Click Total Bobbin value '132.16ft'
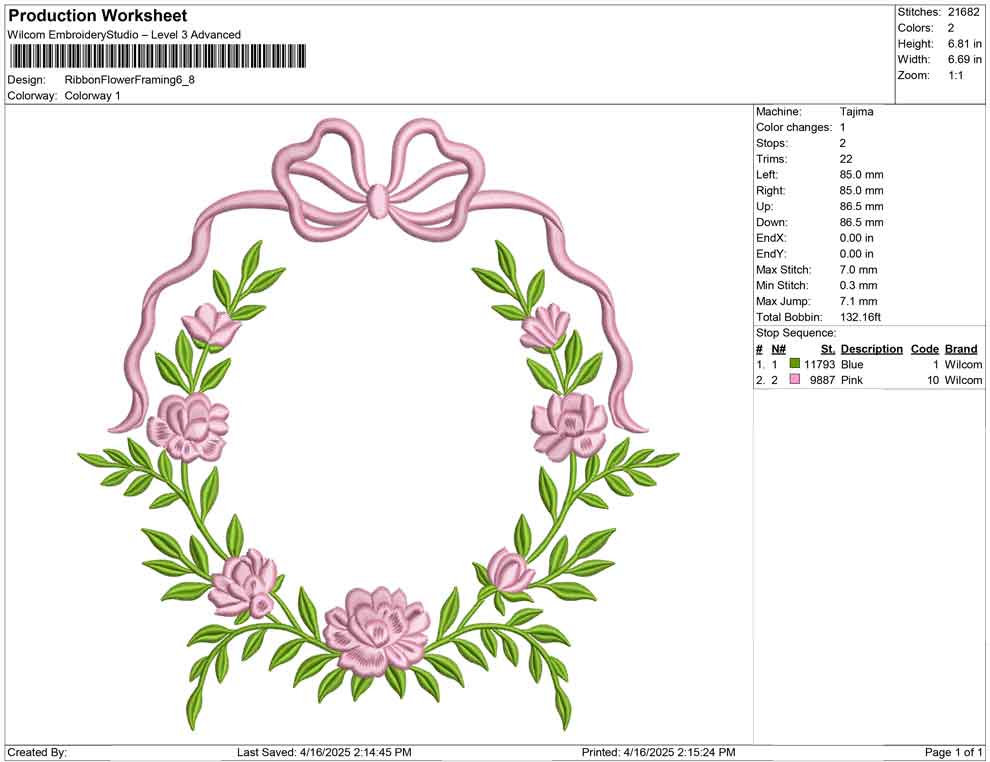 (861, 317)
